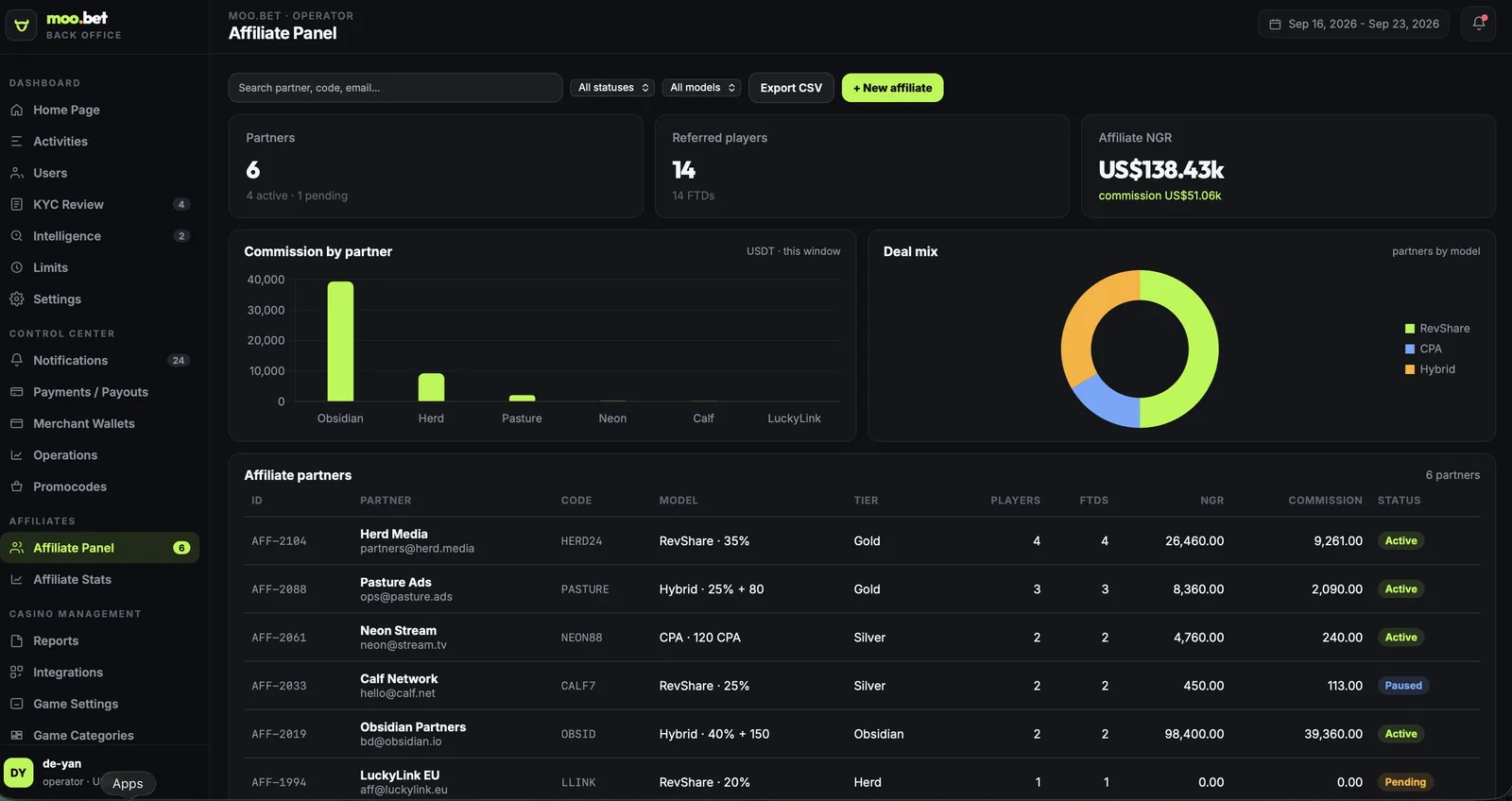Open KYC Review shield icon
Screen dimensions: 1512x801
pyautogui.click(x=16, y=204)
